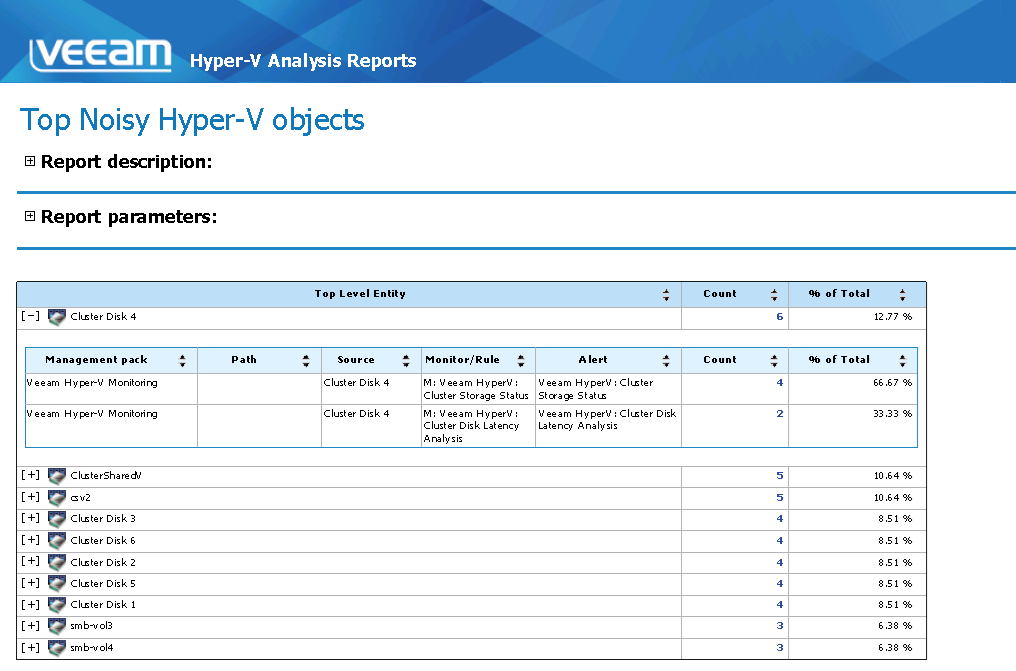Open count link 4 for Cluster Disk 6
1016x671 pixels.
pos(779,540)
